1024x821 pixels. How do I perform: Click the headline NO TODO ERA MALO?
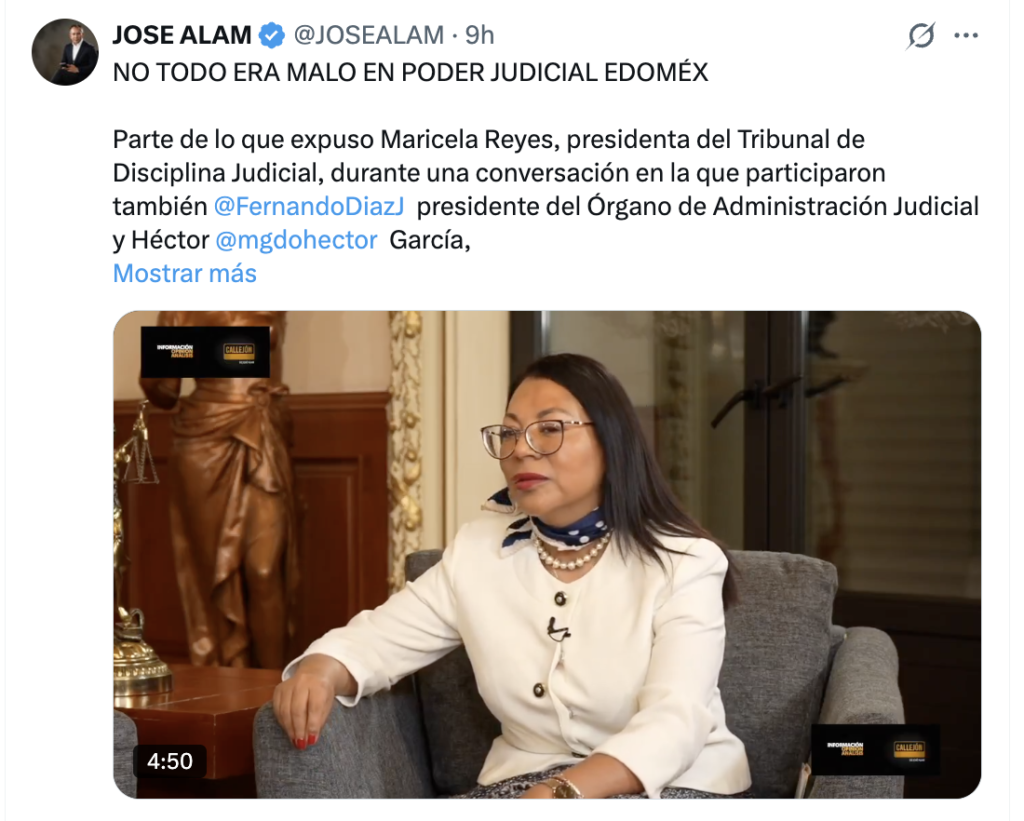[410, 72]
